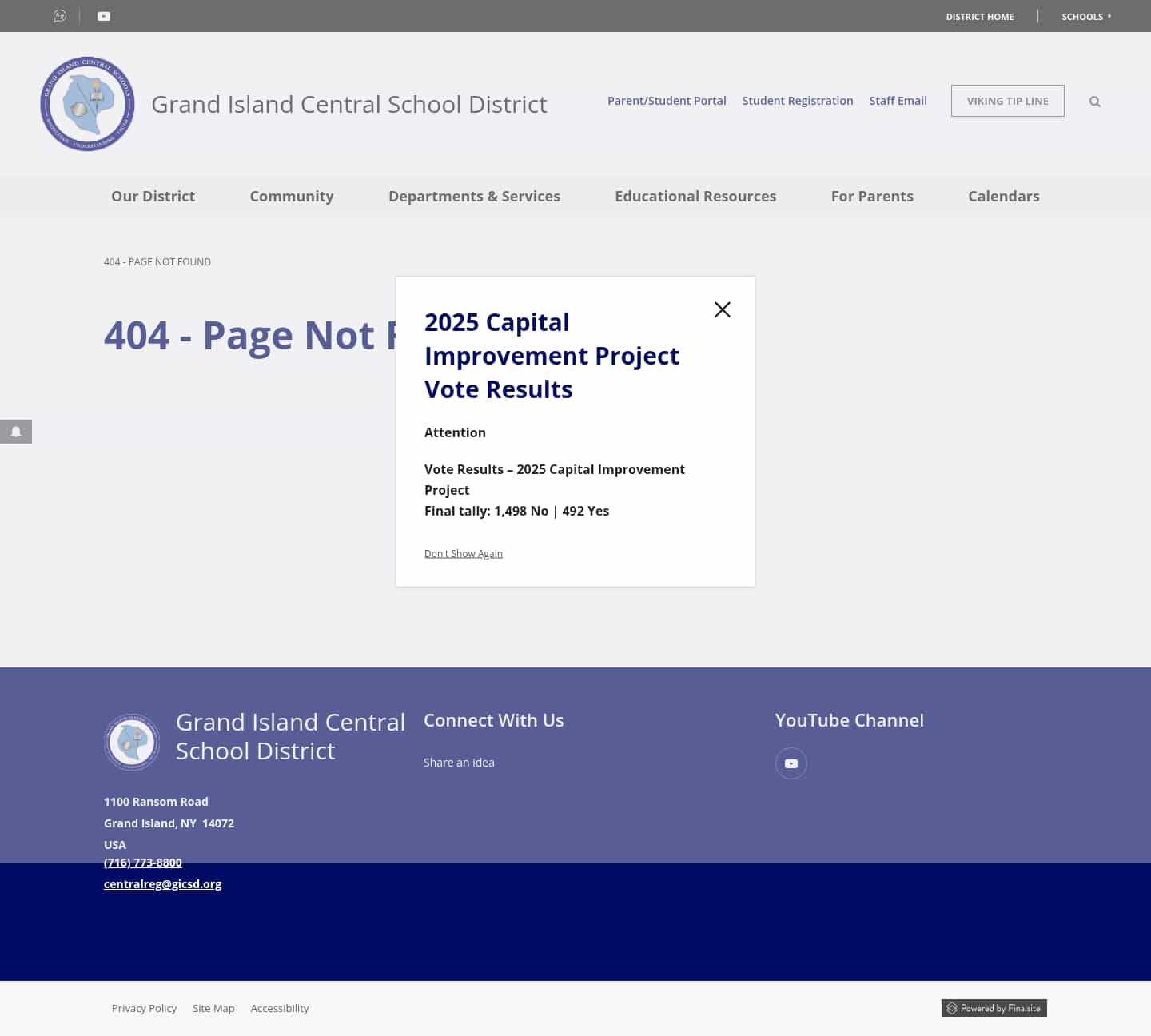Open the For Parents navigation item
This screenshot has width=1151, height=1036.
click(x=872, y=196)
